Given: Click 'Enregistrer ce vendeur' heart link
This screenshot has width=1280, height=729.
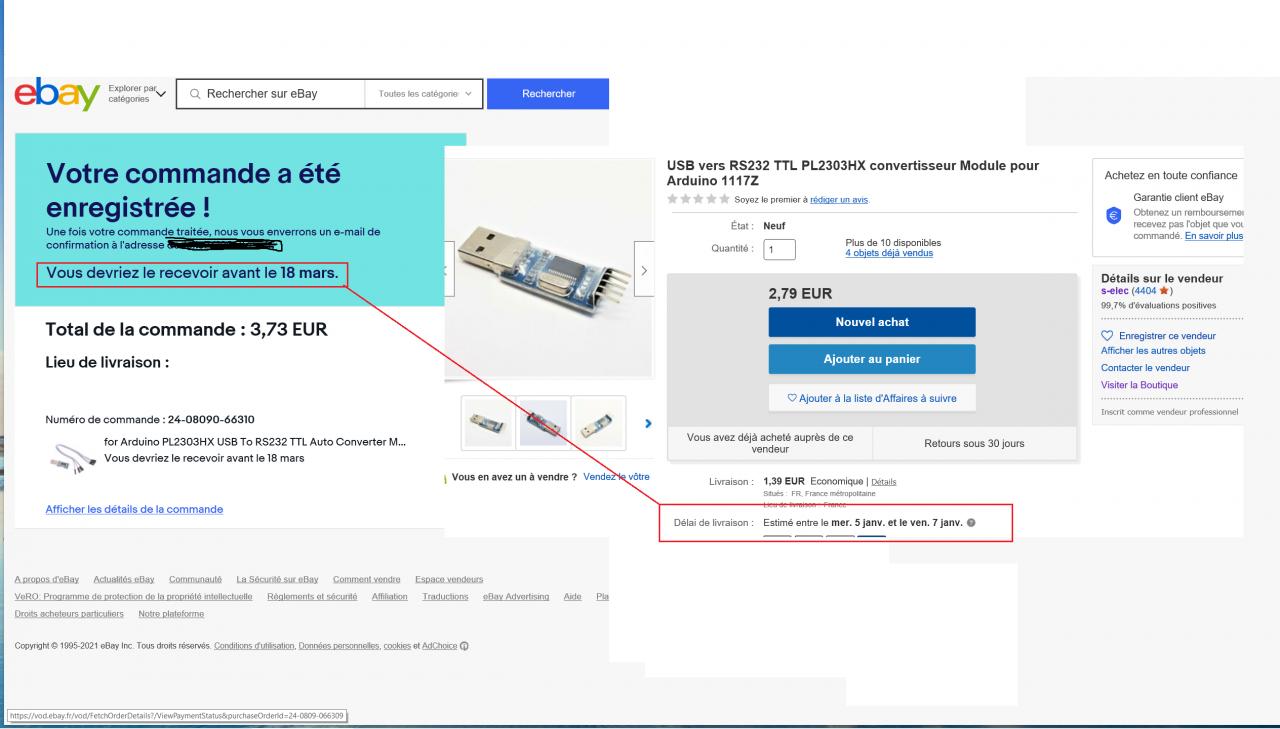Looking at the screenshot, I should click(x=1159, y=336).
